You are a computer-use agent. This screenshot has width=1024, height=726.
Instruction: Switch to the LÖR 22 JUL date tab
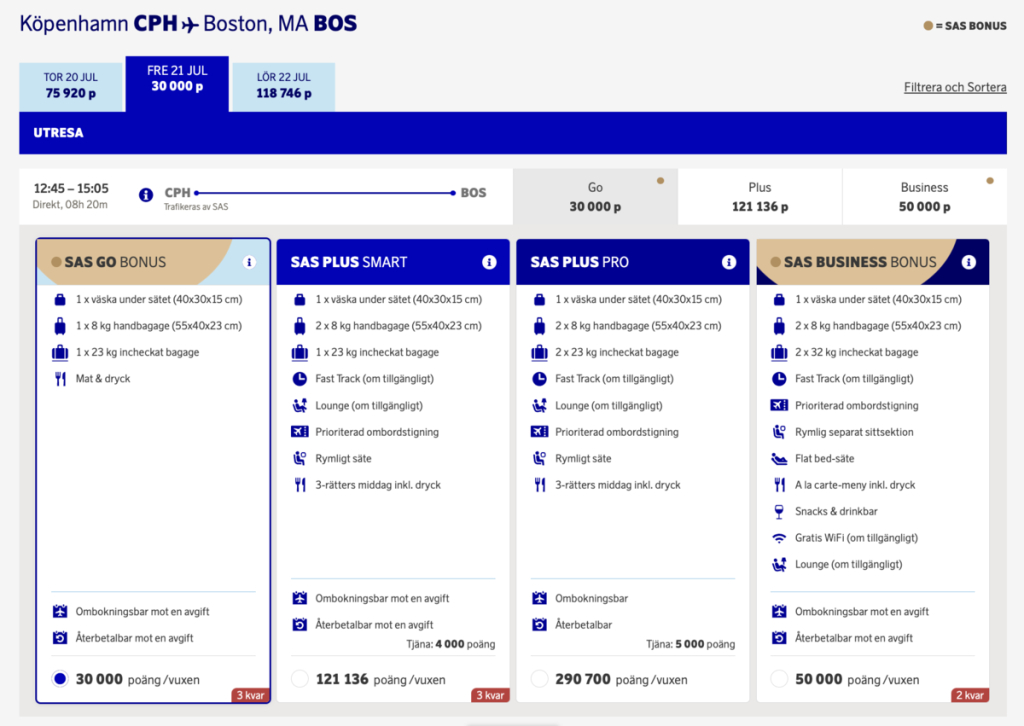283,87
